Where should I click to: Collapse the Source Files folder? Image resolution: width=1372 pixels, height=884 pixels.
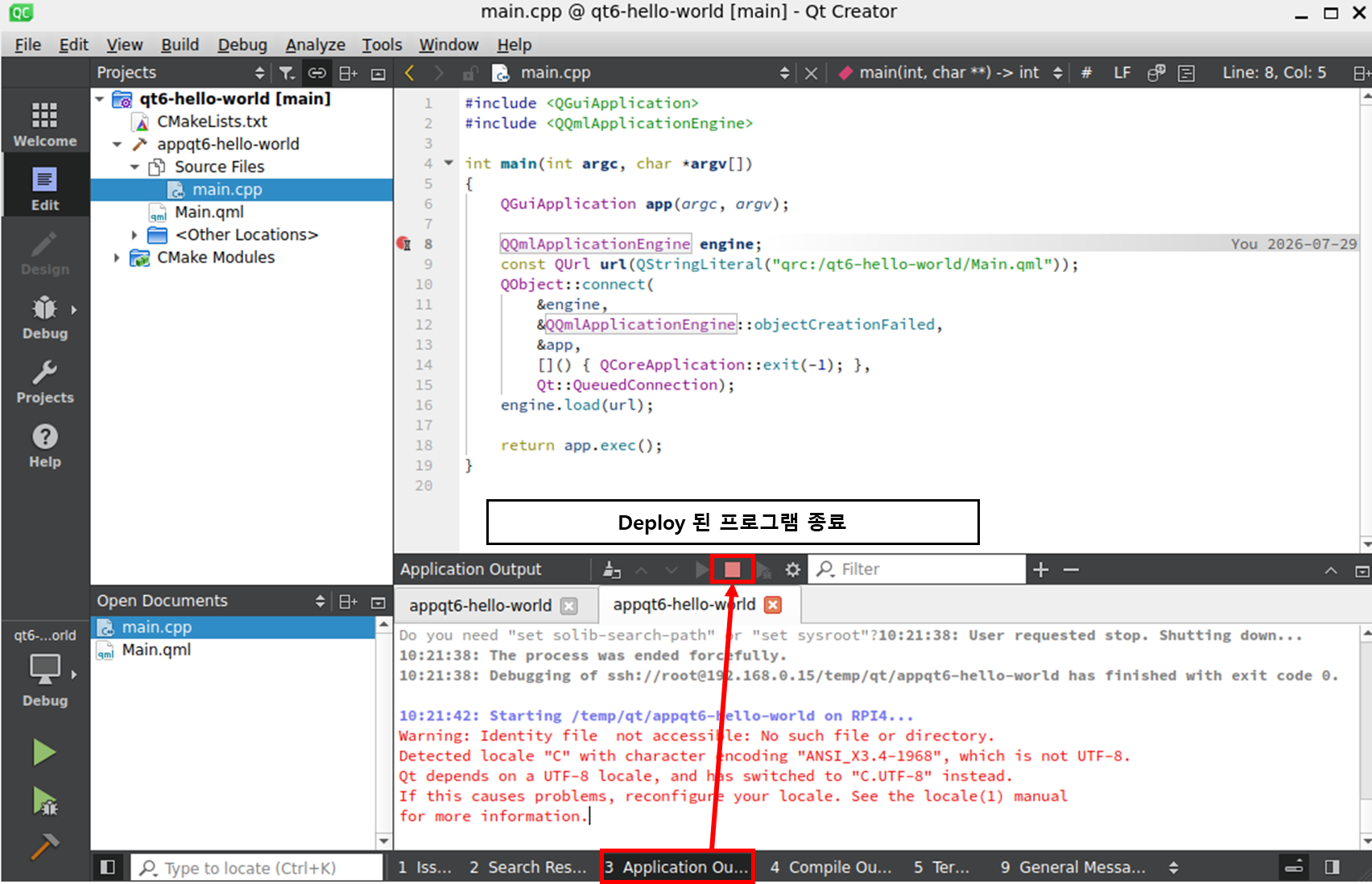135,167
